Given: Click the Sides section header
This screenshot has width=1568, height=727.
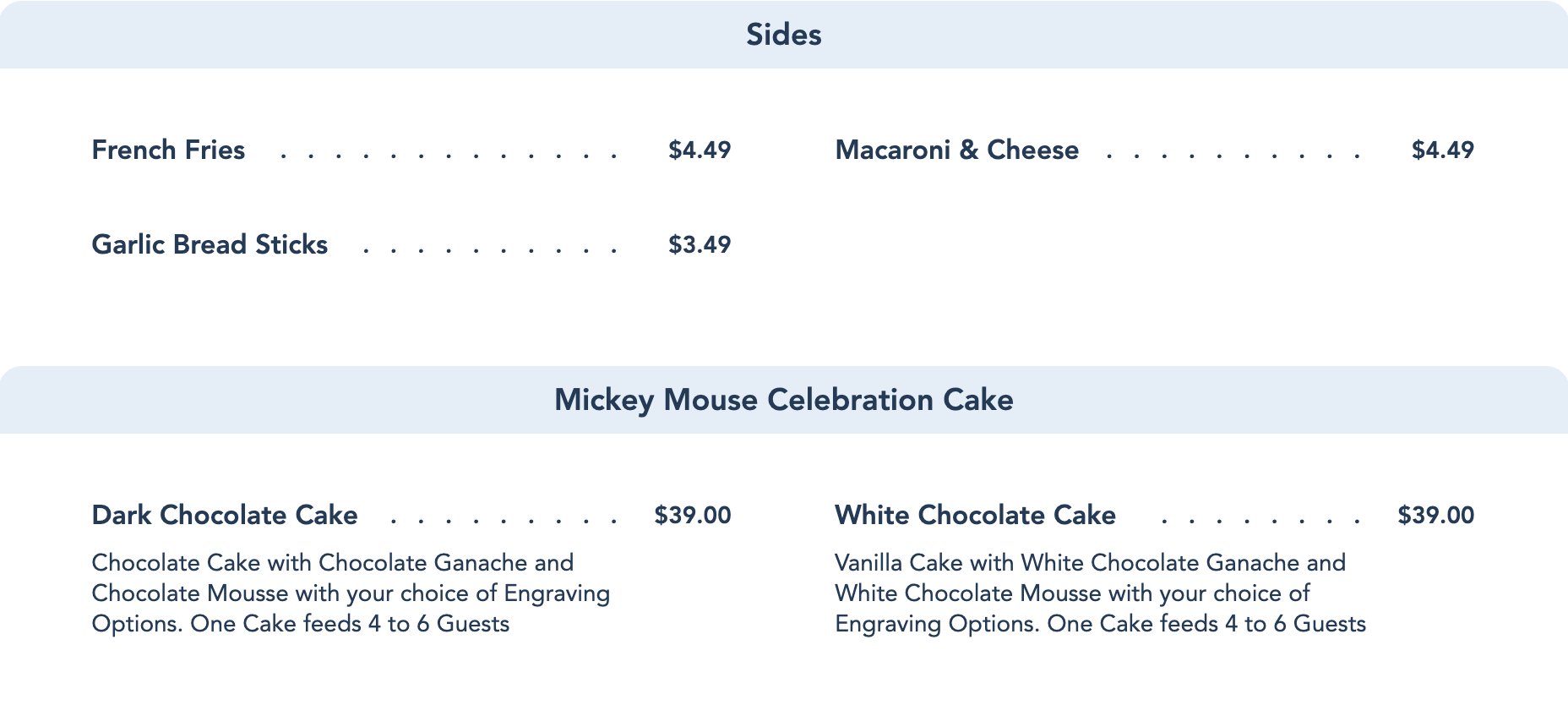Looking at the screenshot, I should [x=783, y=35].
